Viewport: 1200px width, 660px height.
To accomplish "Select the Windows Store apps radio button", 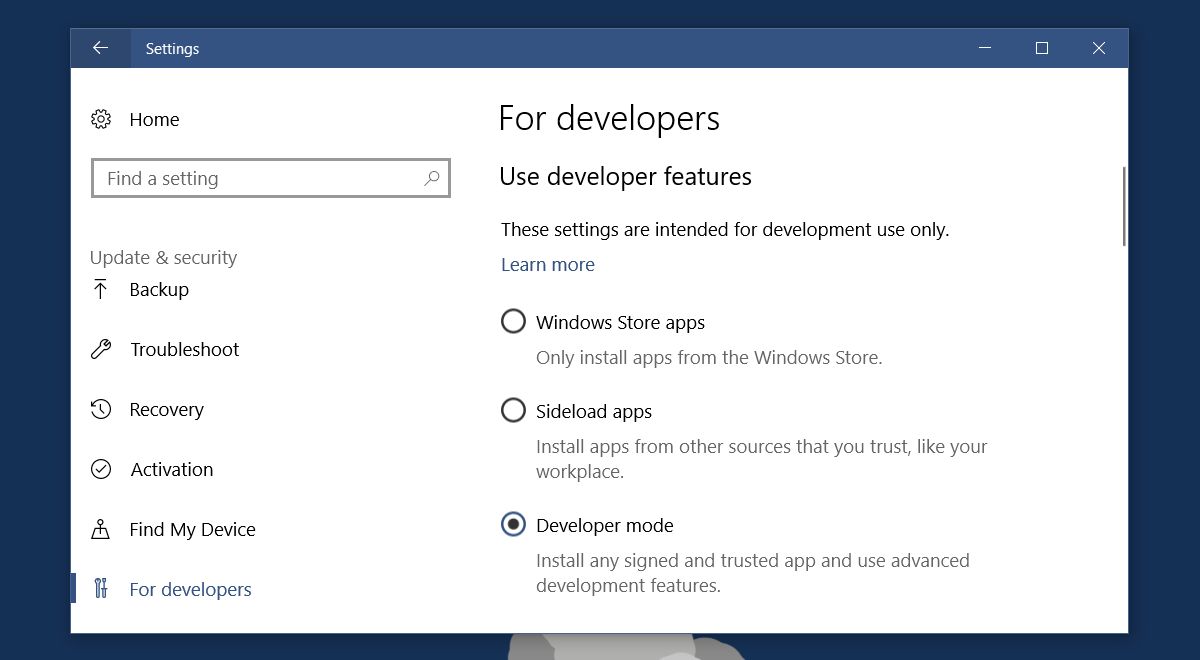I will (513, 322).
